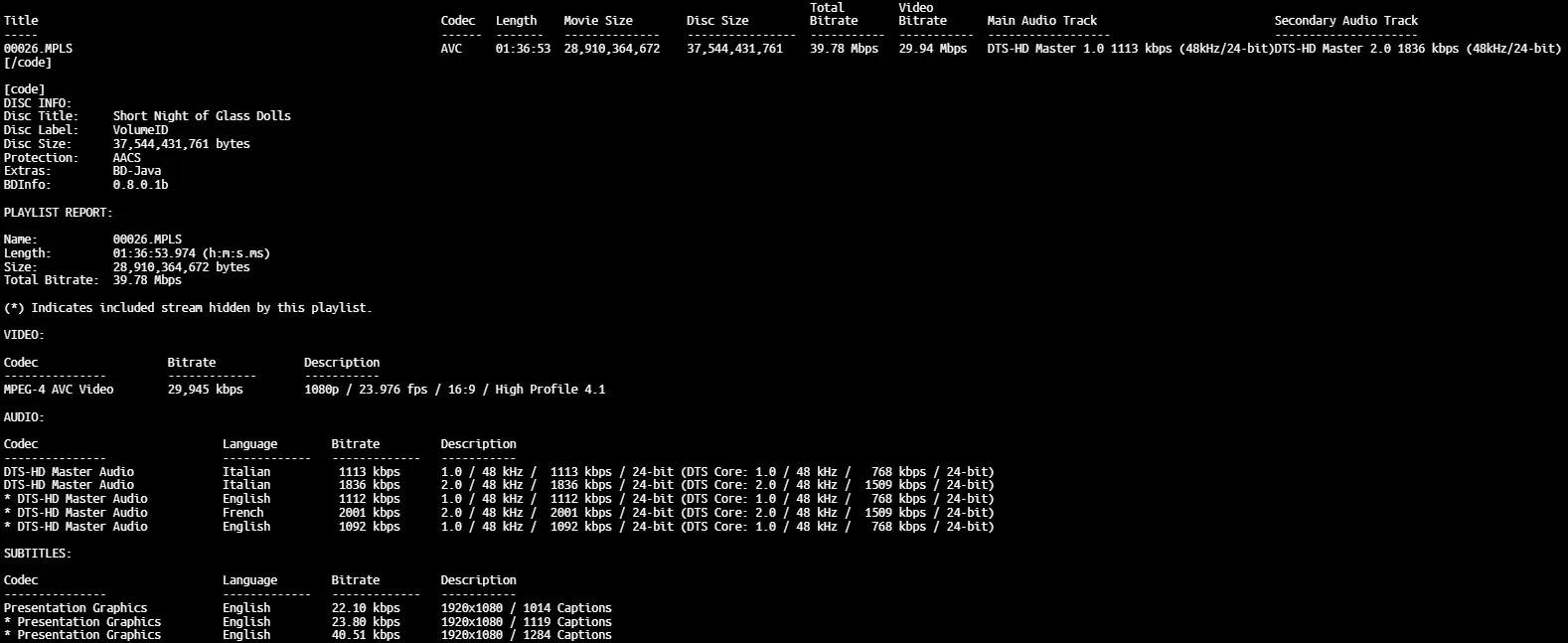The image size is (1568, 643).
Task: Click the French language audio entry
Action: 243,513
